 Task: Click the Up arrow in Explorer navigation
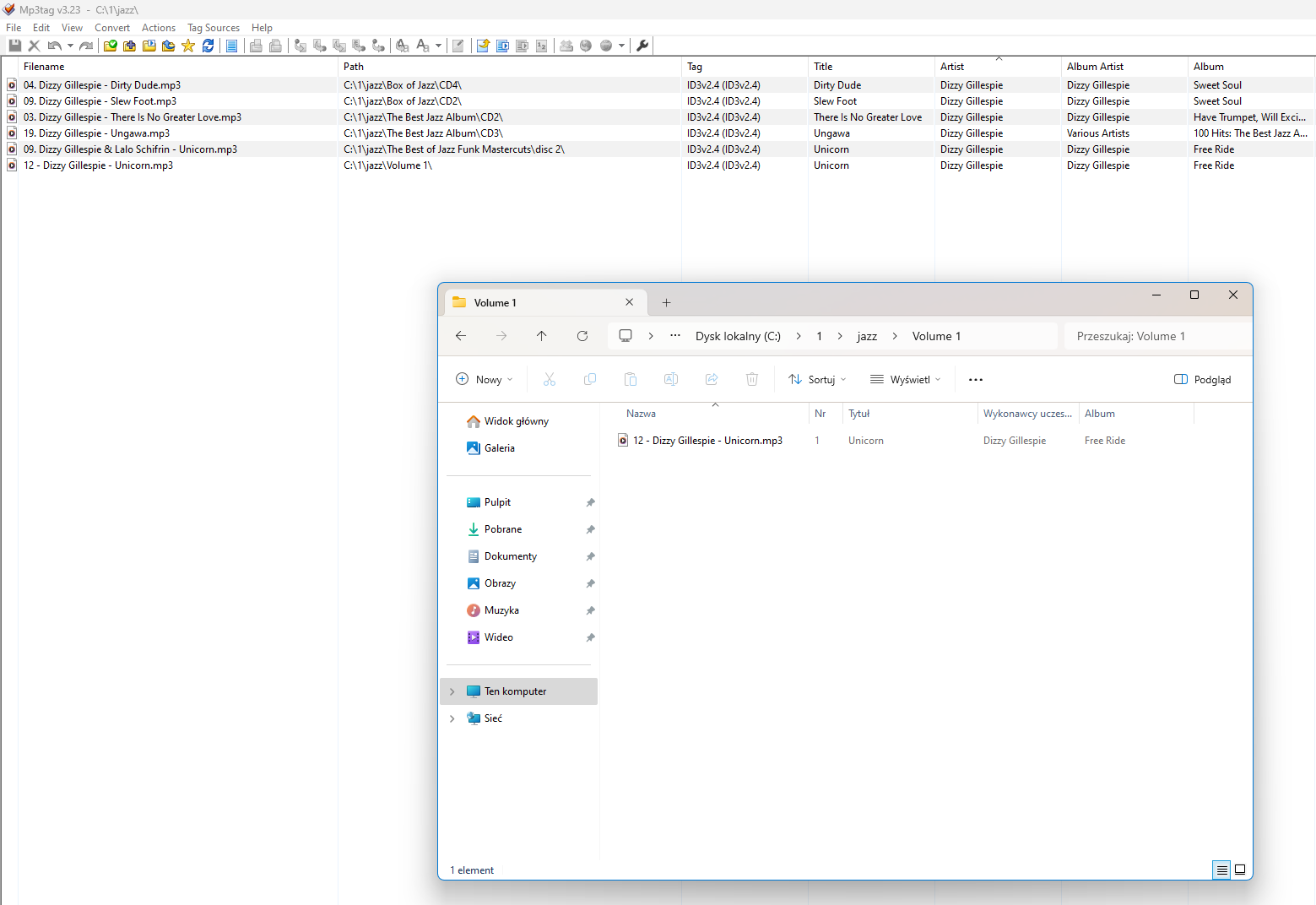pyautogui.click(x=542, y=336)
